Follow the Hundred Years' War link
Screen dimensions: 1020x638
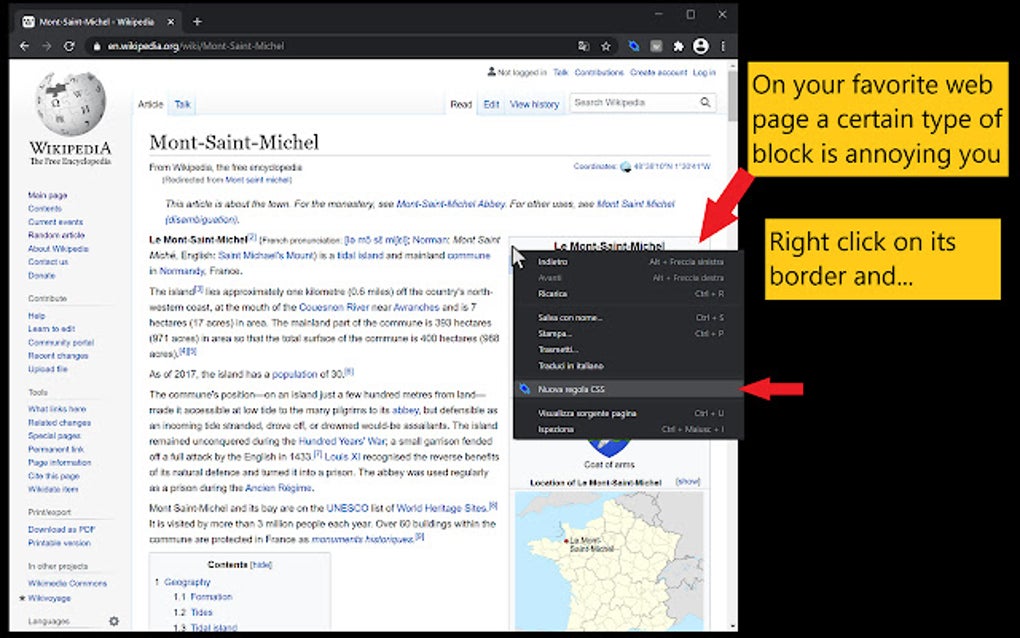tap(342, 441)
